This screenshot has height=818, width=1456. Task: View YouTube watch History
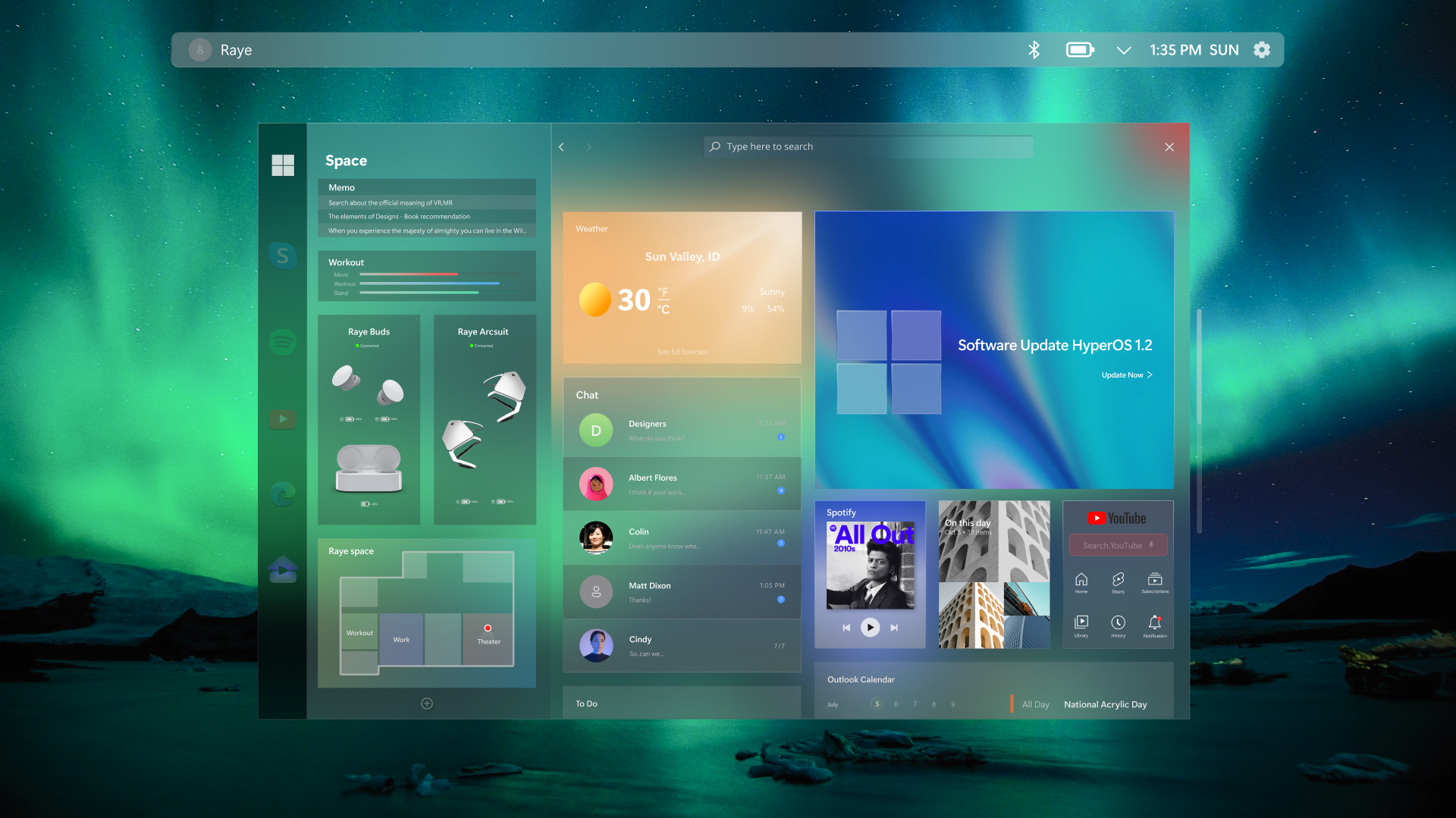click(1118, 624)
